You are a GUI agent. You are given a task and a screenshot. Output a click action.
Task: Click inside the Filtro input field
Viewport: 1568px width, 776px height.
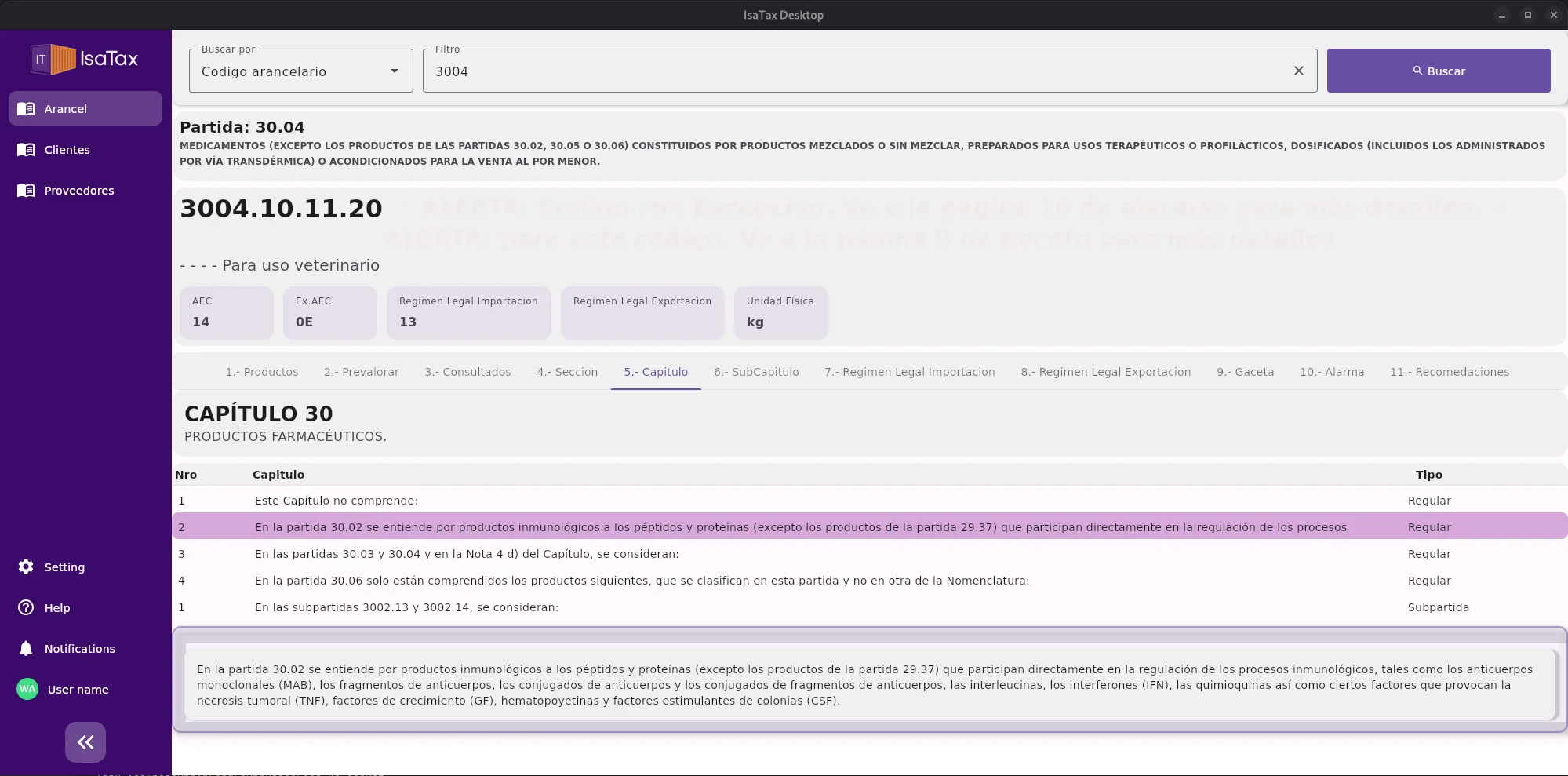(x=784, y=71)
